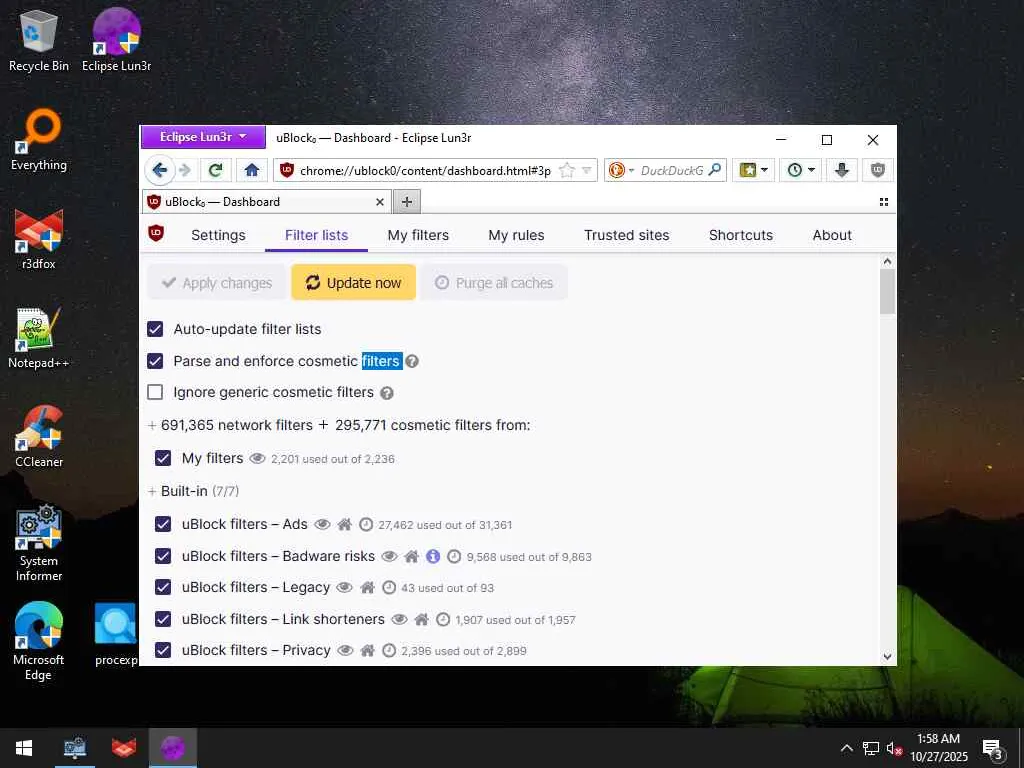Click the Update now button
The image size is (1024, 768).
click(x=353, y=283)
